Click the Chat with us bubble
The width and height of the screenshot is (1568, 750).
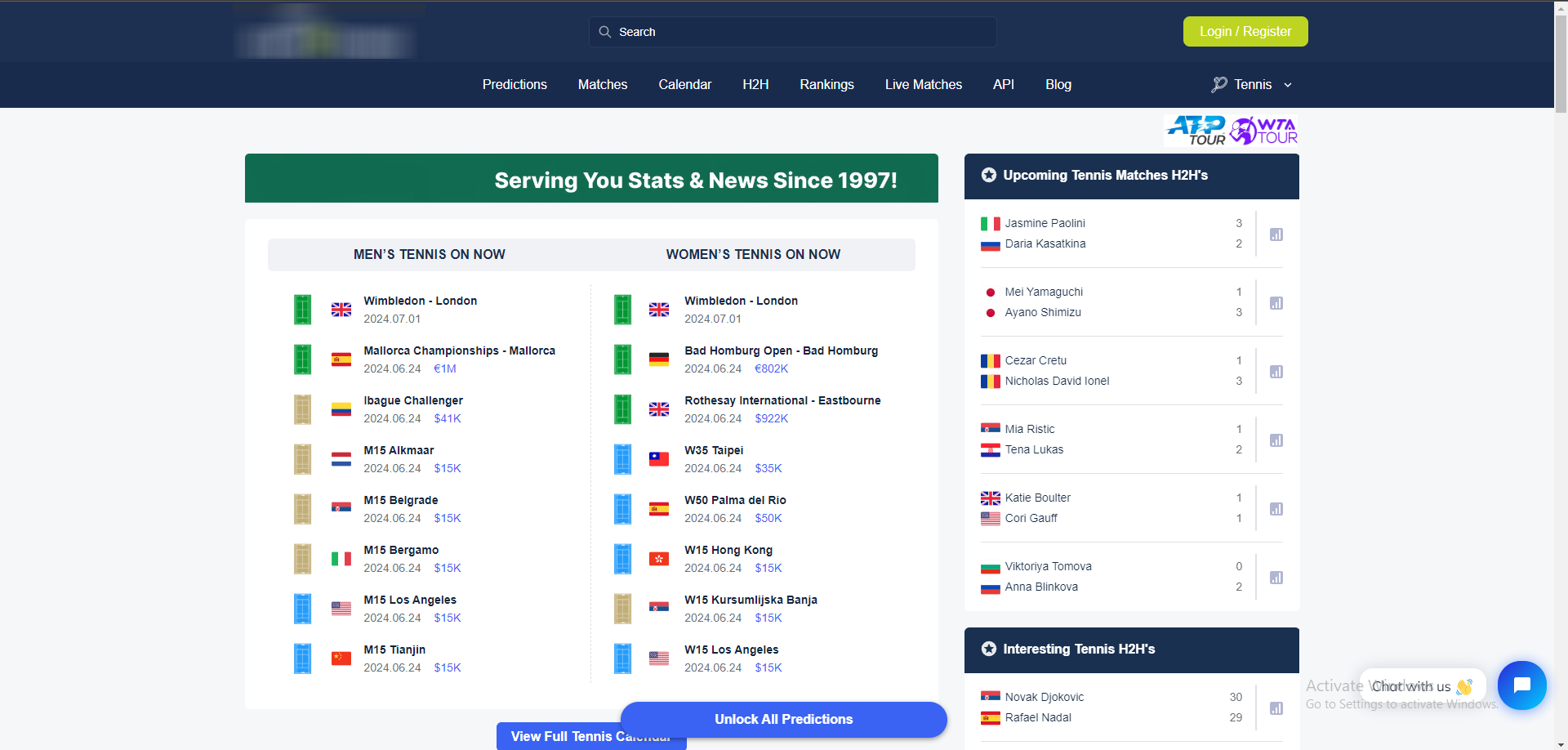pos(1422,686)
